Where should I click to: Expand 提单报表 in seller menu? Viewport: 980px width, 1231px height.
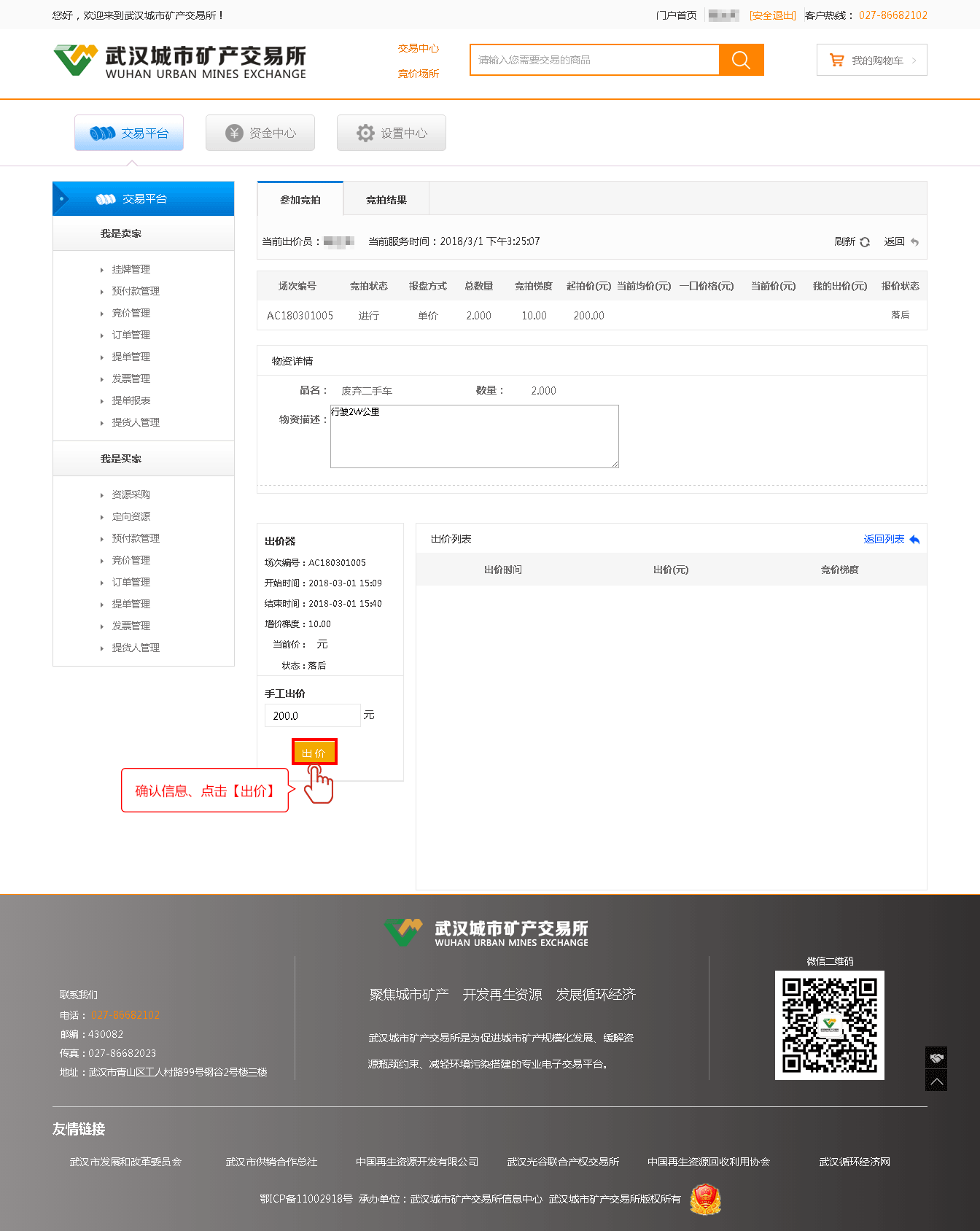[131, 400]
